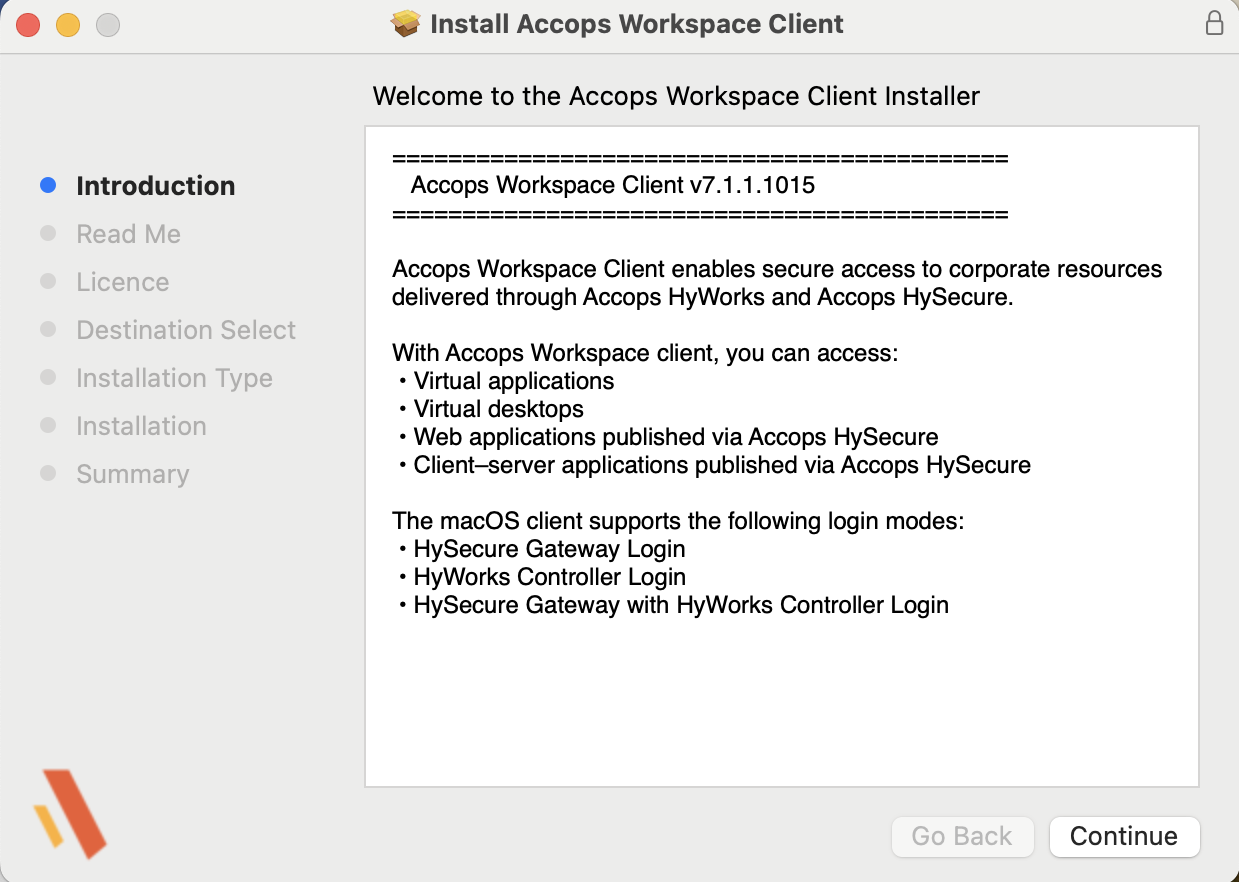Minimize the installer using the yellow button

point(68,25)
